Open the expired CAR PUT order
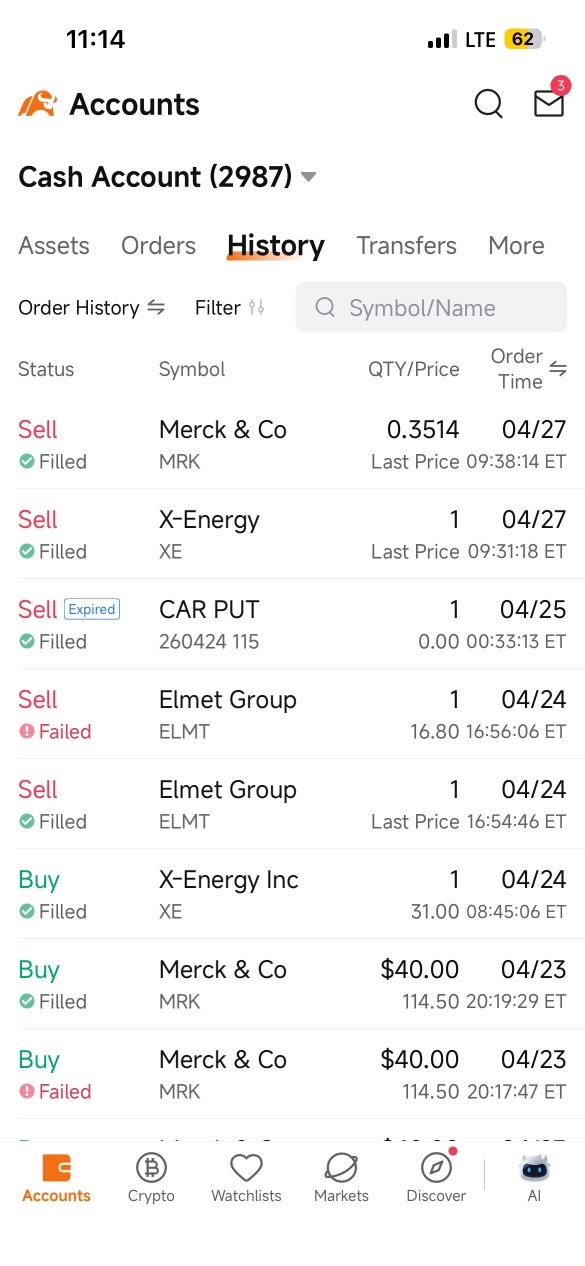585x1266 pixels. click(292, 624)
